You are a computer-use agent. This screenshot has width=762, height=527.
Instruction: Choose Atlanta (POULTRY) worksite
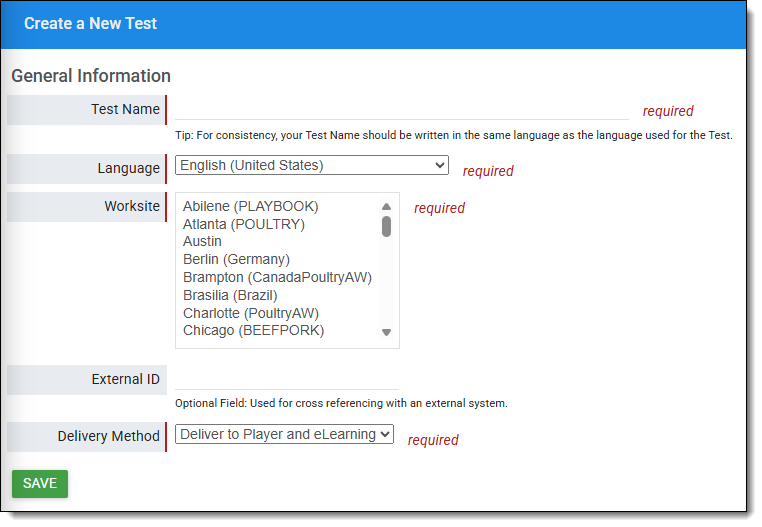click(243, 225)
